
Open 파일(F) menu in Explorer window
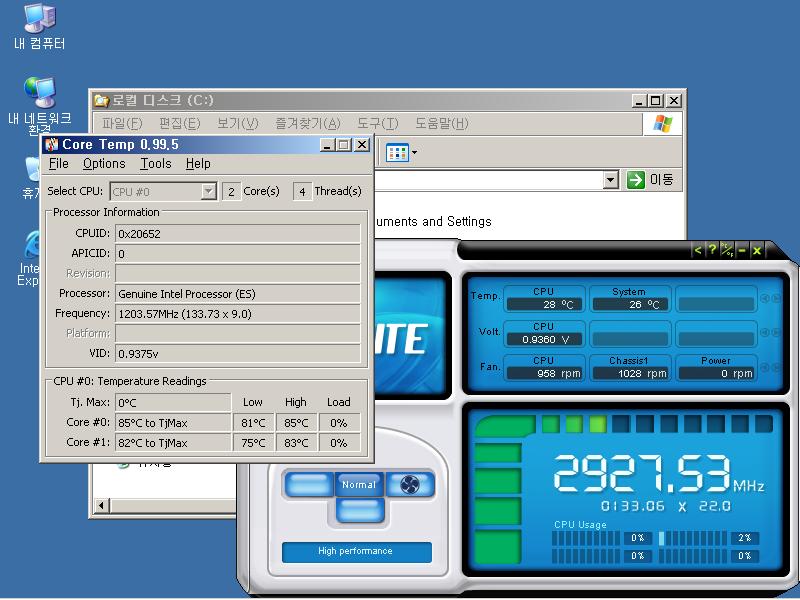(122, 123)
